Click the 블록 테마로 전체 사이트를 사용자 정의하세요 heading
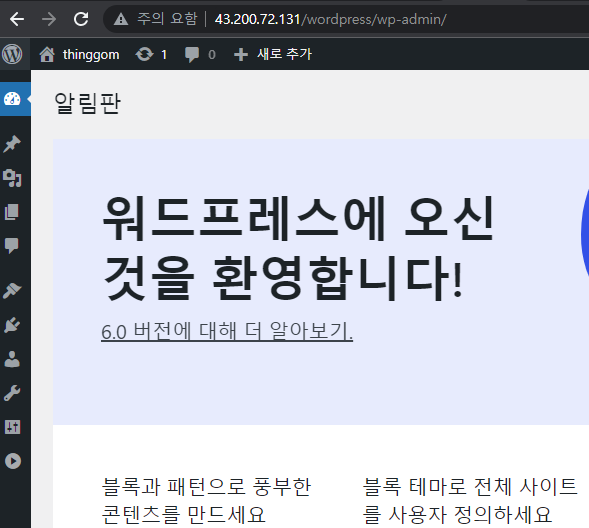 pyautogui.click(x=470, y=500)
